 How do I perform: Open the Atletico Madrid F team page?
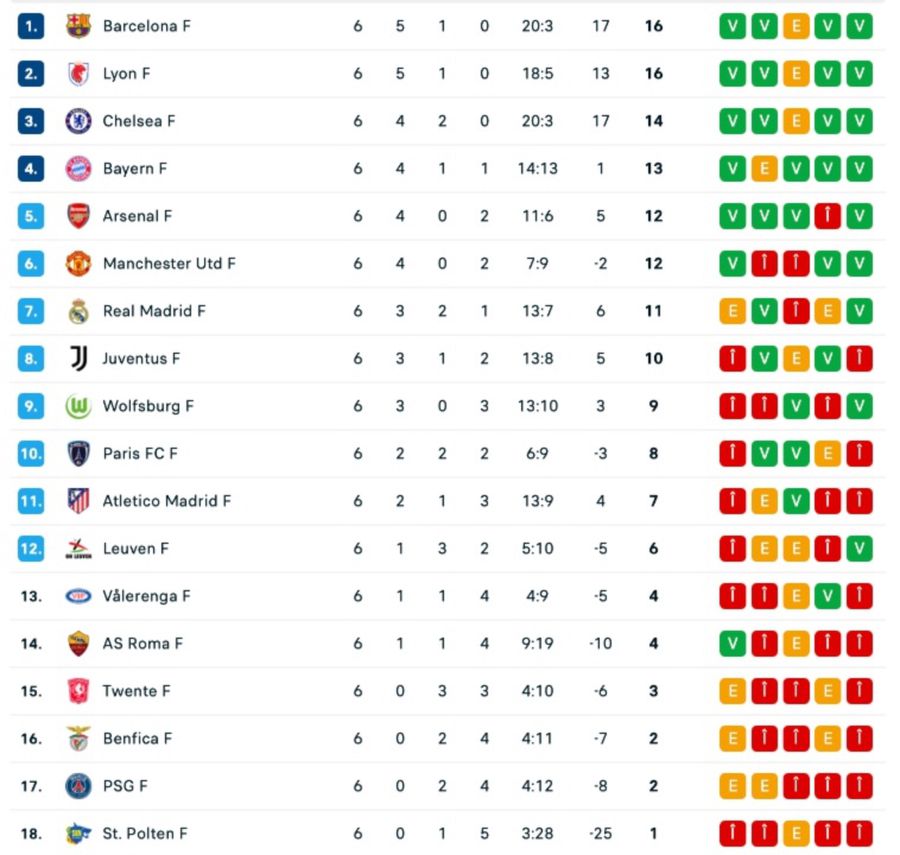[166, 501]
